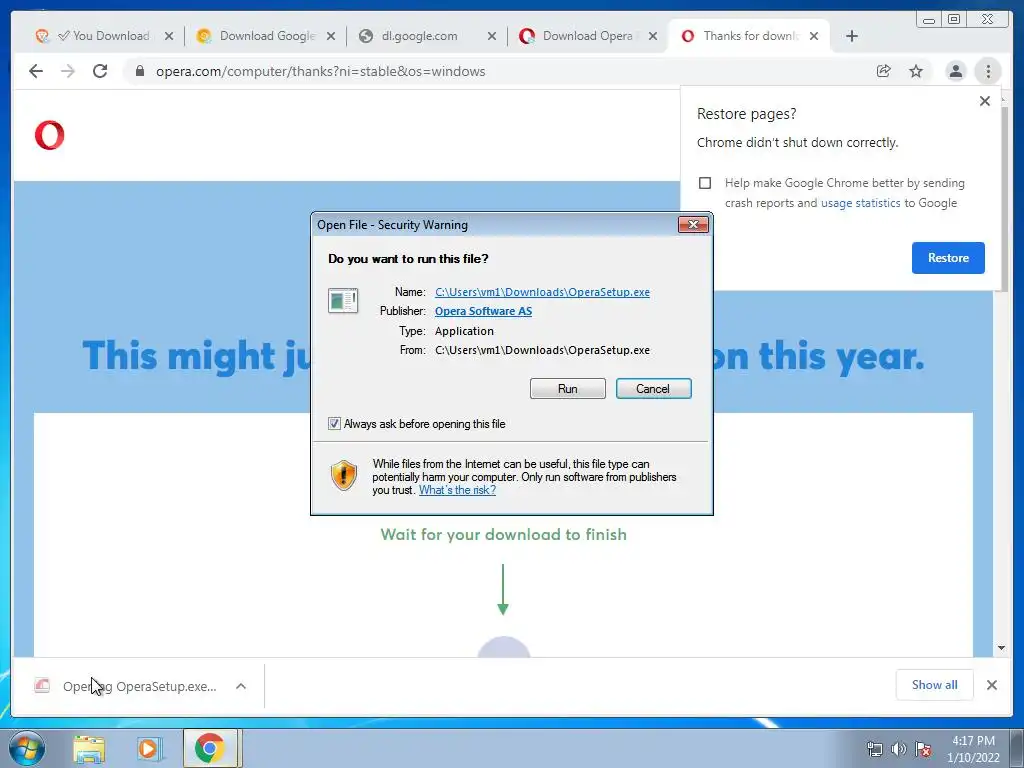Screen dimensions: 1024x768
Task: Click the site lock icon in address bar
Action: (x=139, y=71)
